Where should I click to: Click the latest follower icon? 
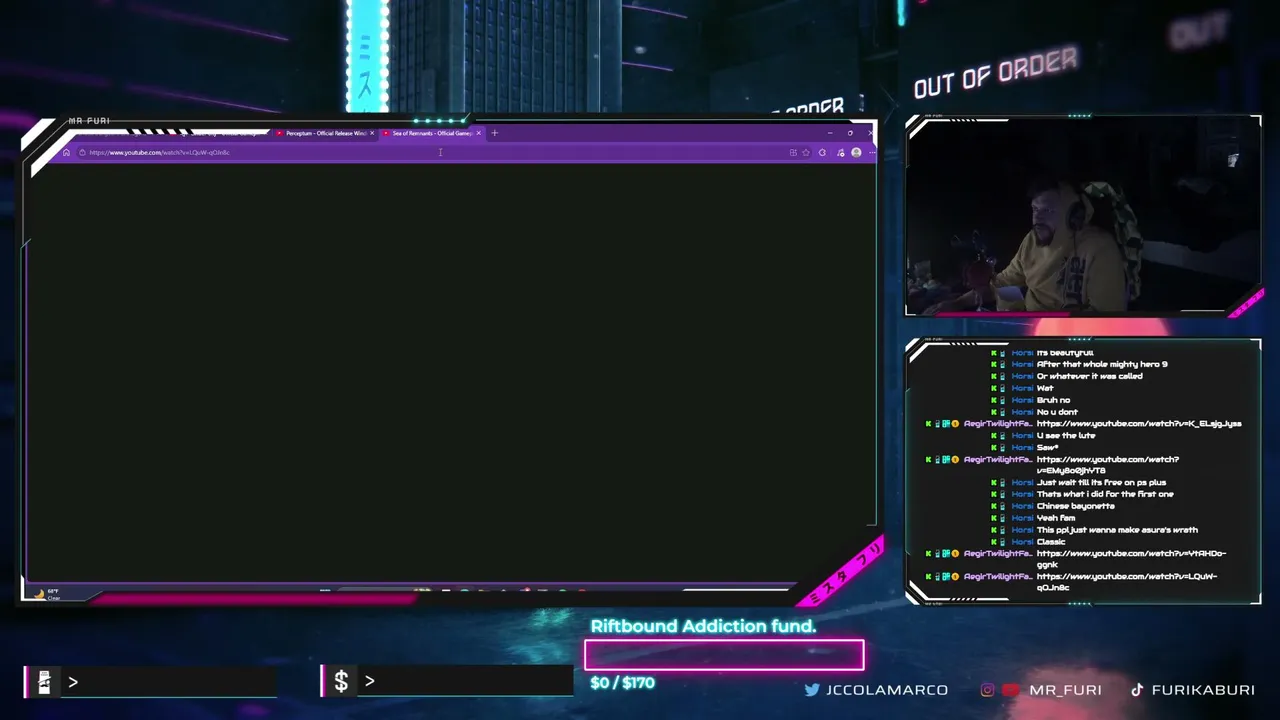pyautogui.click(x=44, y=682)
